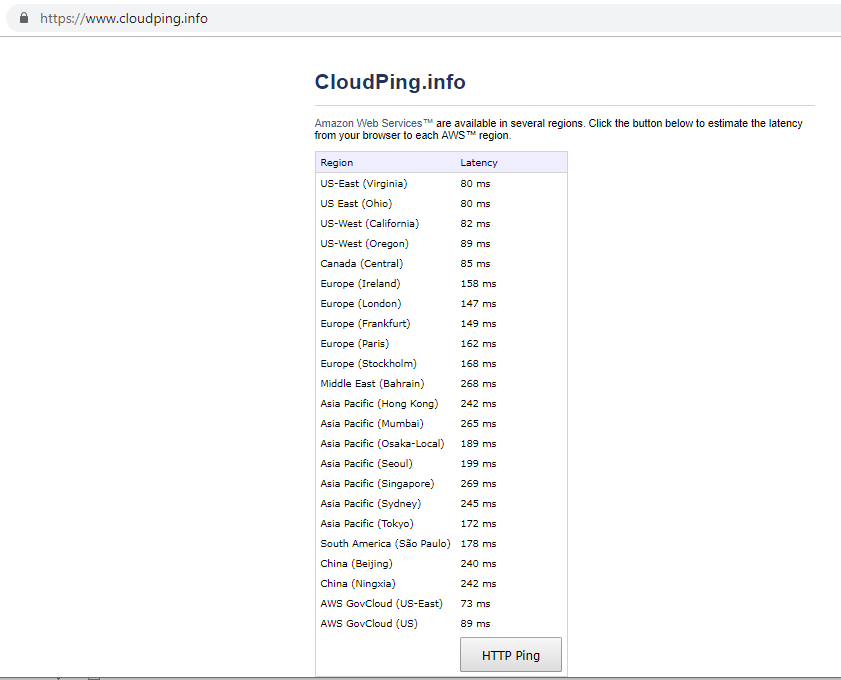Select the Asia Pacific (Hong Kong) label
This screenshot has height=680, width=841.
379,404
